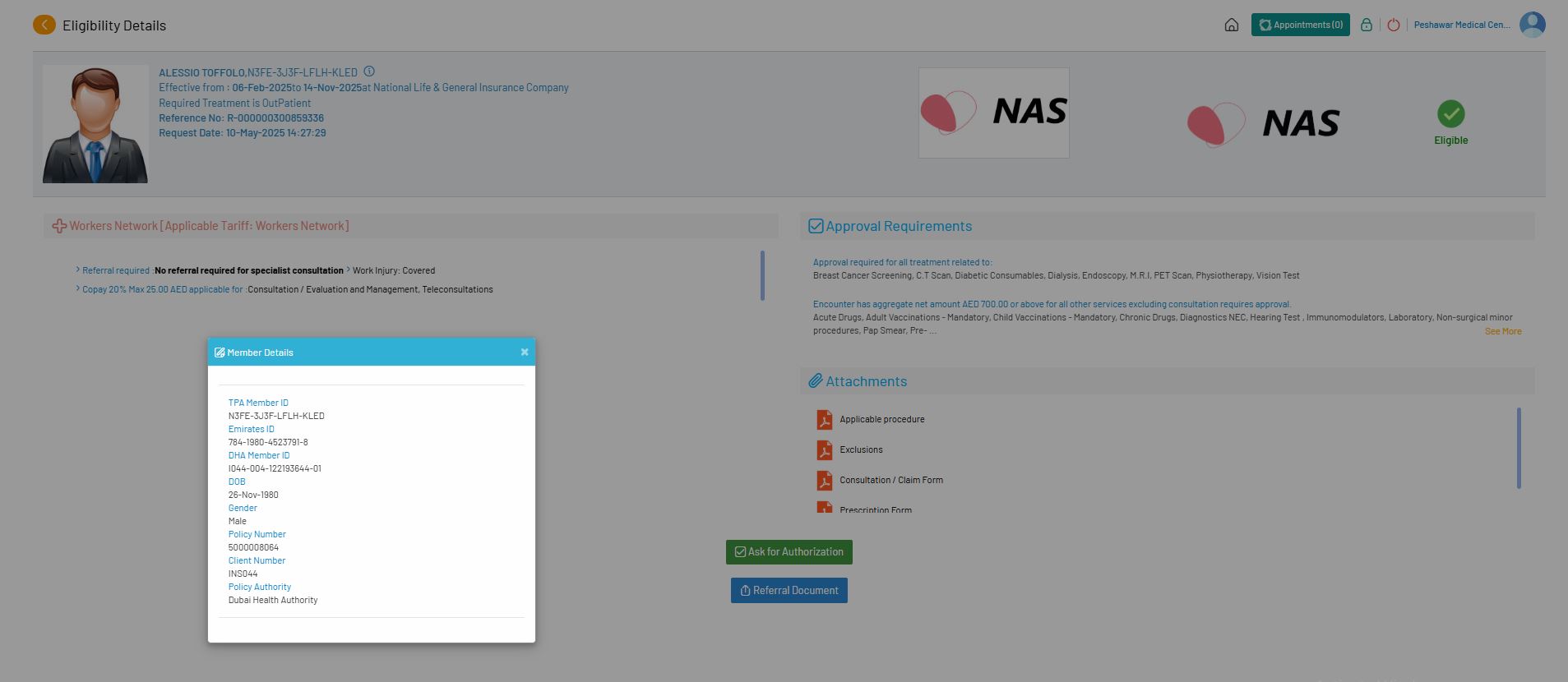The height and width of the screenshot is (682, 1568).
Task: Click the green lock icon in the header
Action: [1366, 25]
